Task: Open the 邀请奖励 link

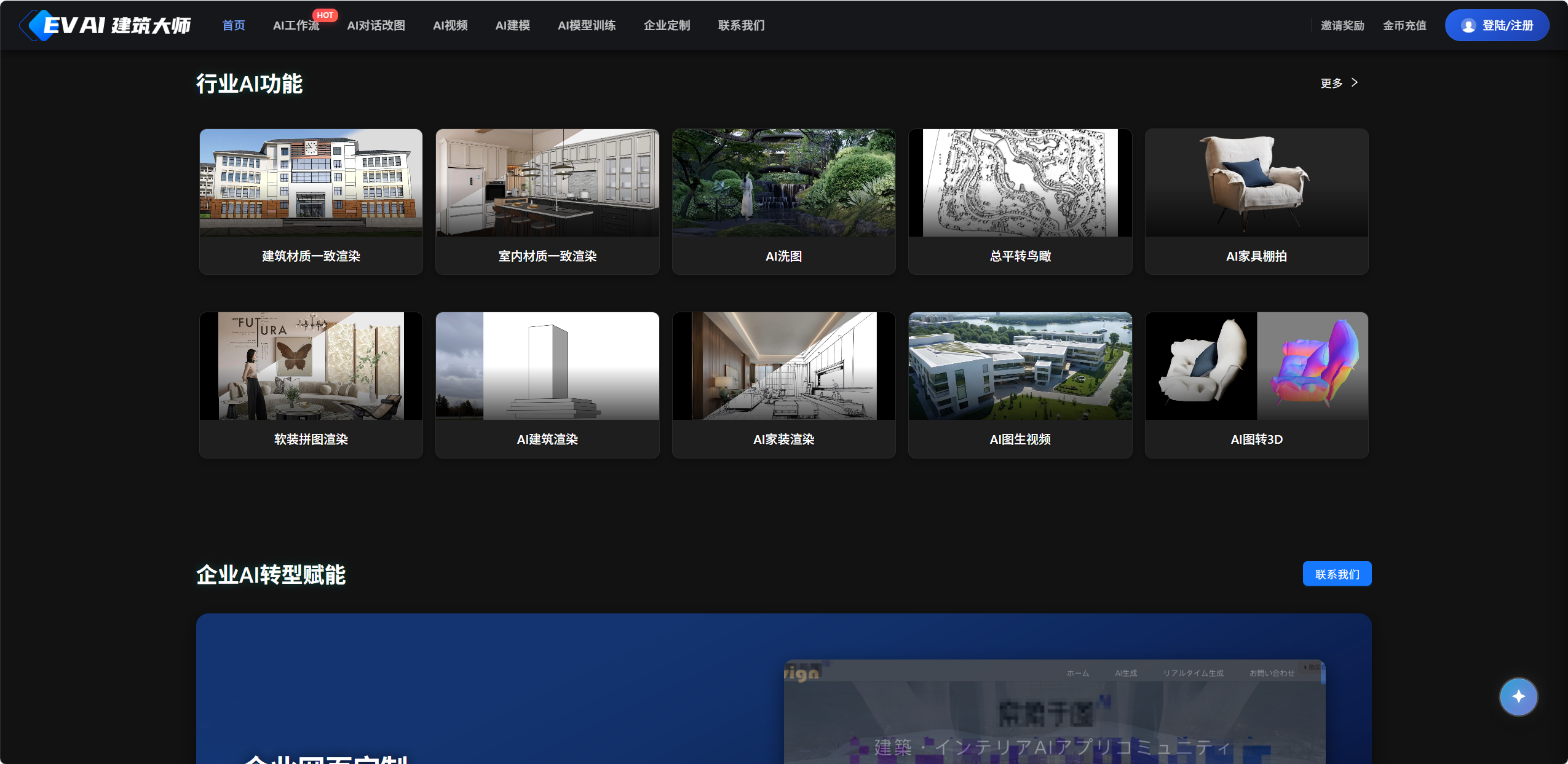Action: (x=1342, y=25)
